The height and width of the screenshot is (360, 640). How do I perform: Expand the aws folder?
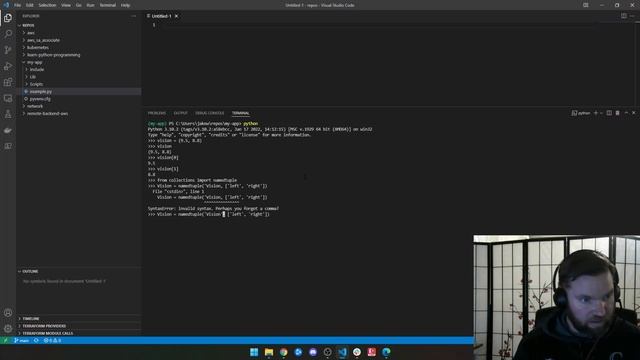31,33
